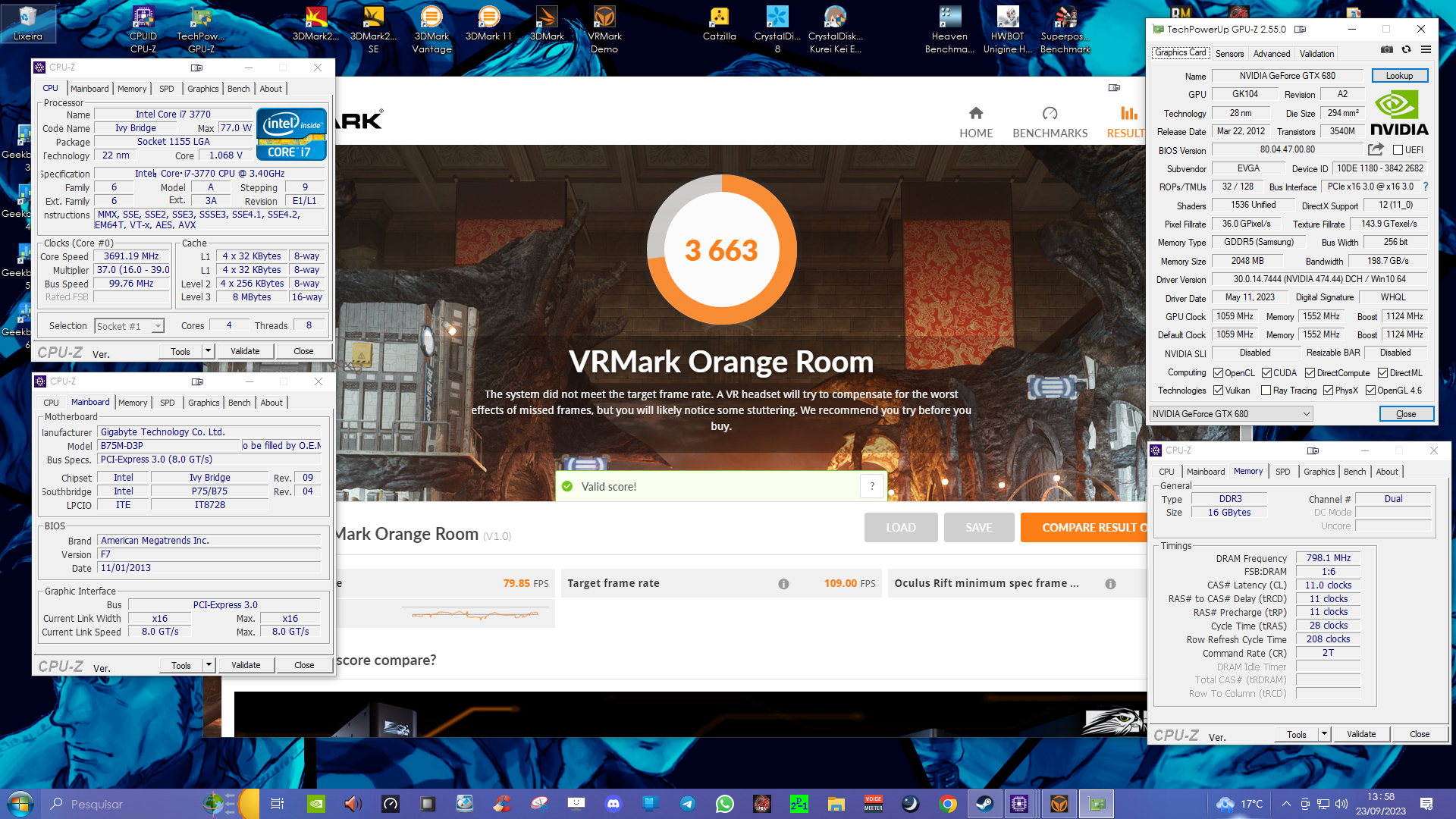Click the Discord icon in the taskbar
Screen dimensions: 1456x819
coord(613,804)
